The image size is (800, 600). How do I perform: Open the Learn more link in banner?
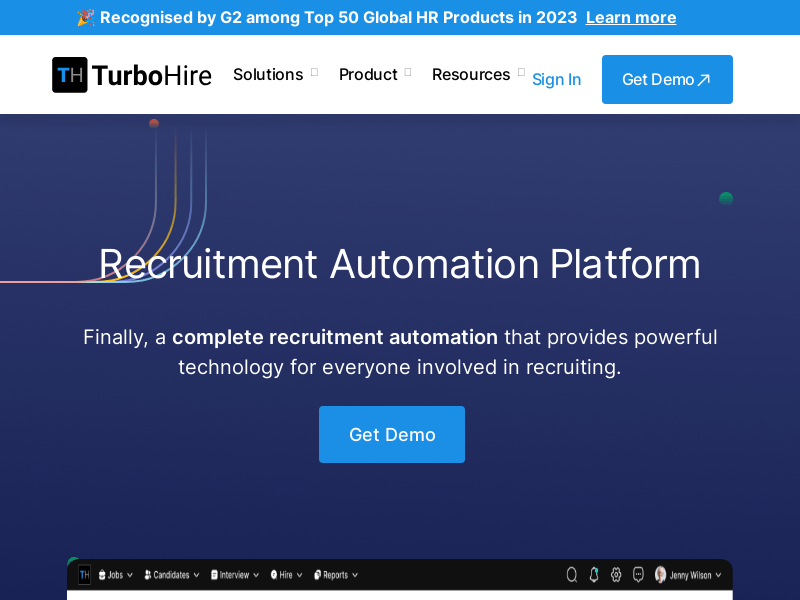(631, 17)
